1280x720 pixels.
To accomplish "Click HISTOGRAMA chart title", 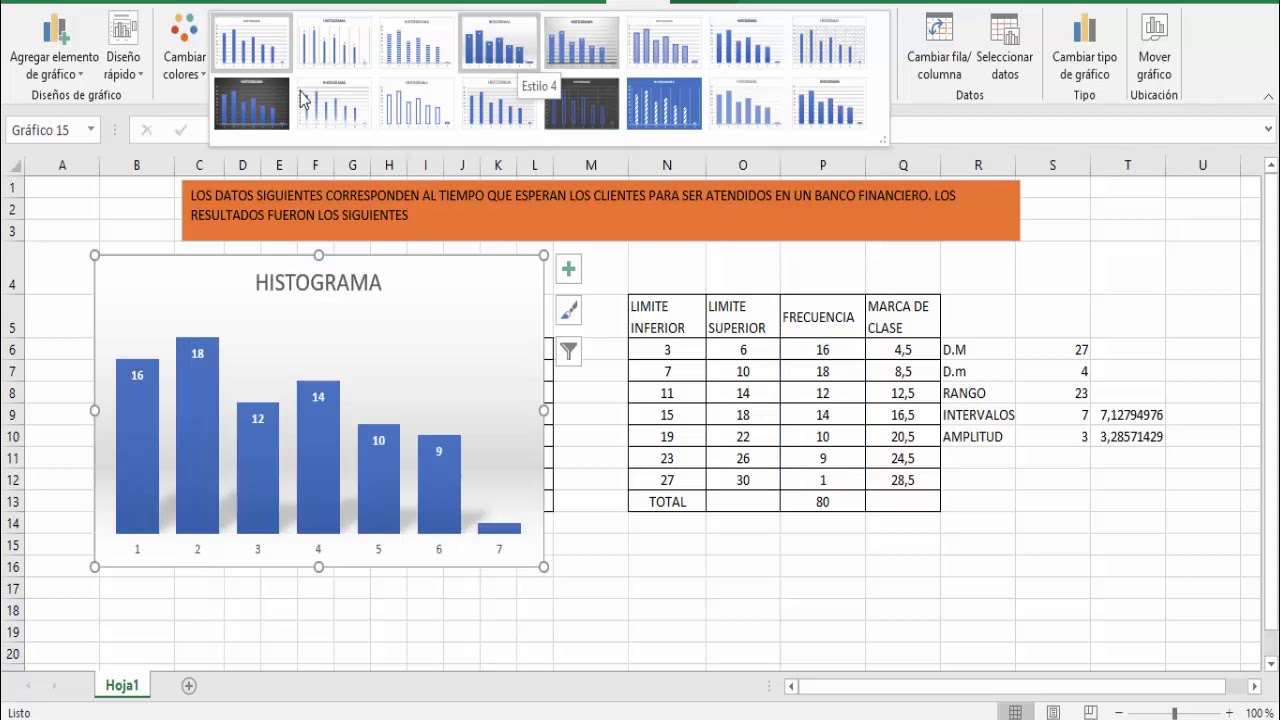I will pyautogui.click(x=318, y=283).
